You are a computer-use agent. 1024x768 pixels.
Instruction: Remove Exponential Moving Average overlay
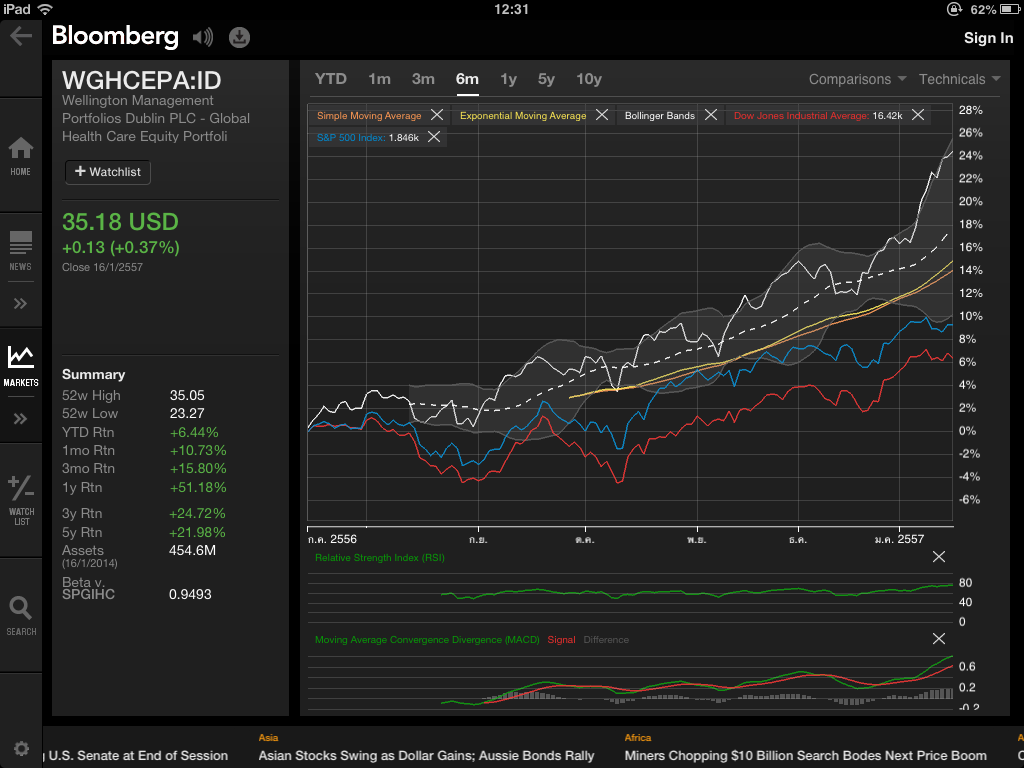click(x=601, y=115)
